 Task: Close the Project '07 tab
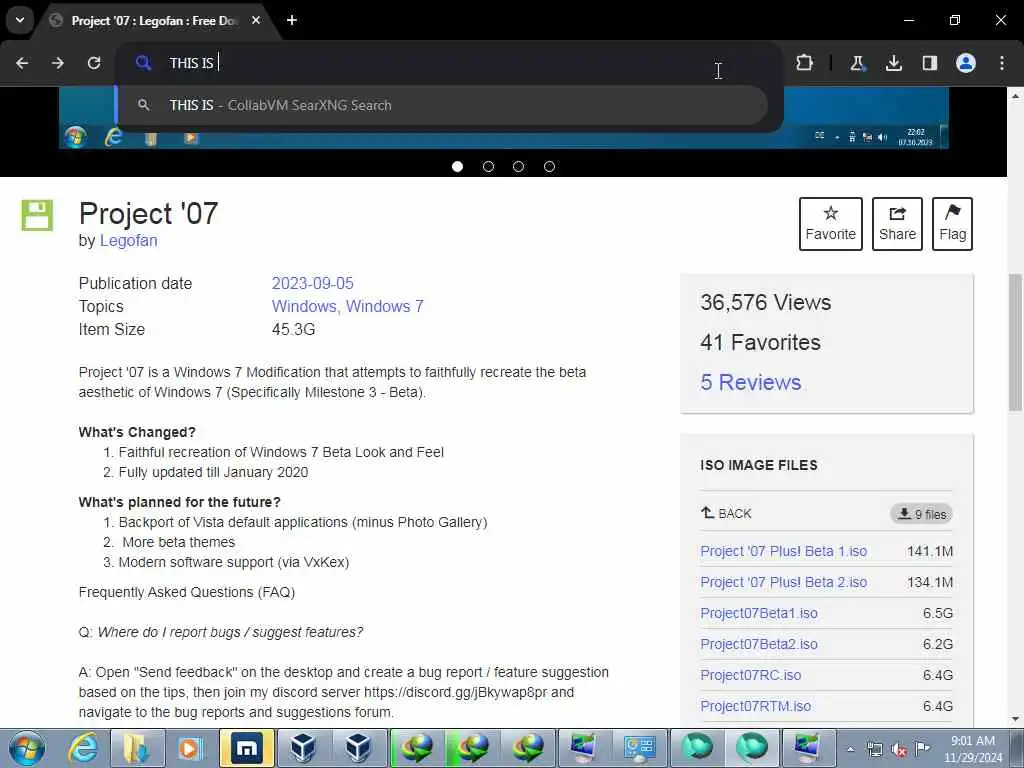point(256,20)
